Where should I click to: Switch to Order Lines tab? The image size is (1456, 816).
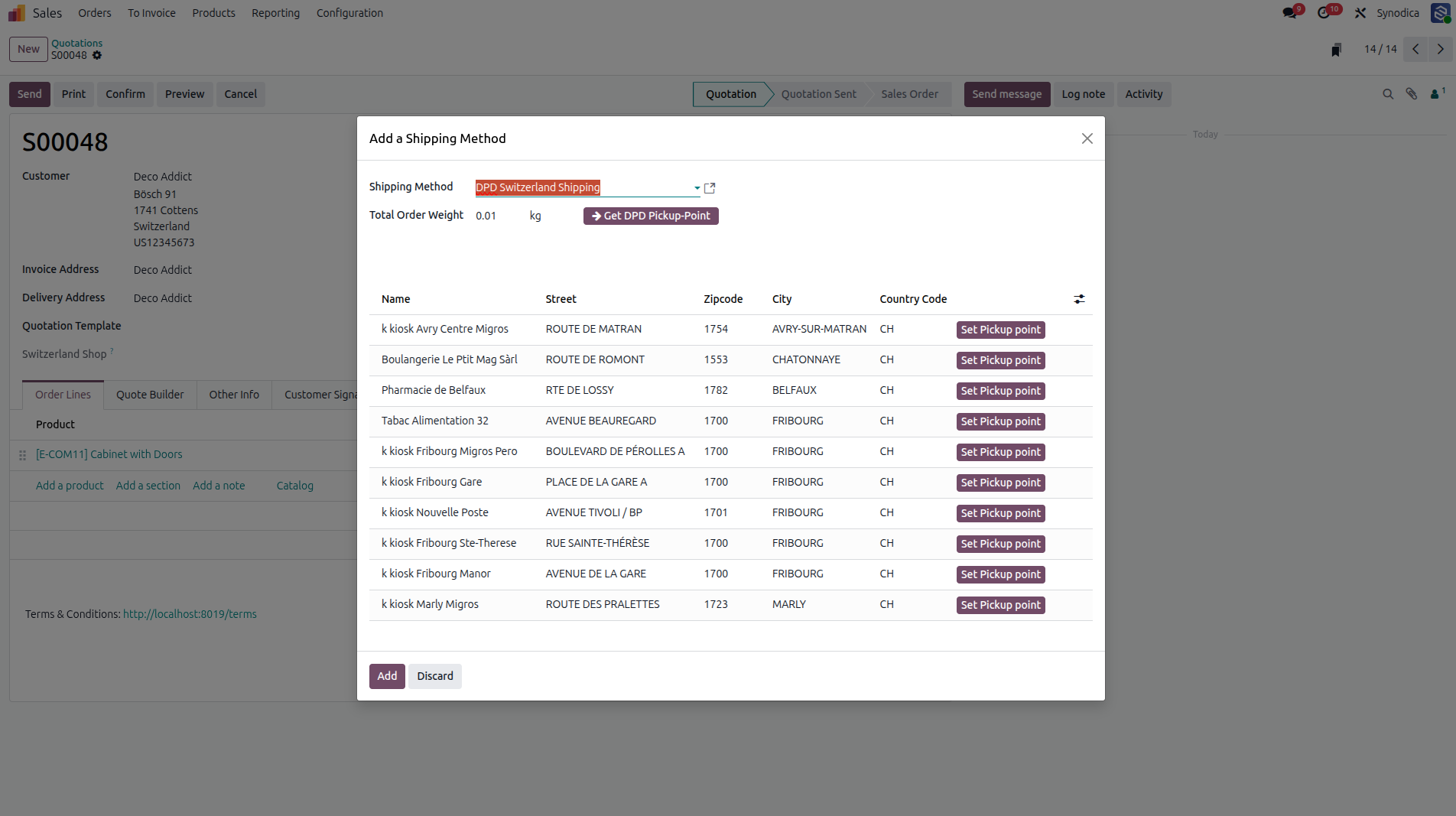(63, 395)
